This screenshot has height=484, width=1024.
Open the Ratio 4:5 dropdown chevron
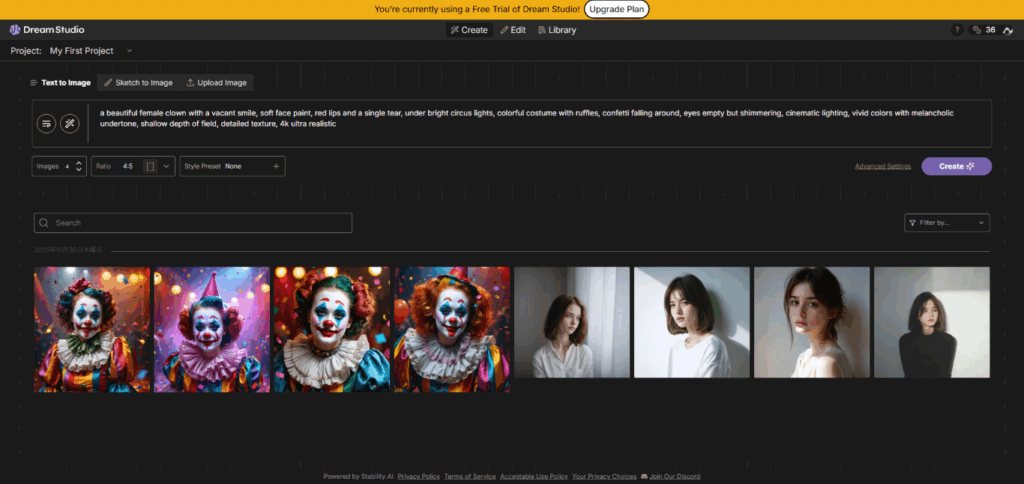click(x=166, y=166)
